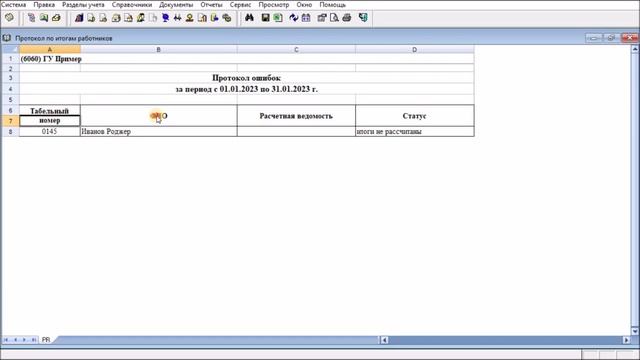Click the horizontal scrollbar left arrow

[x=384, y=340]
